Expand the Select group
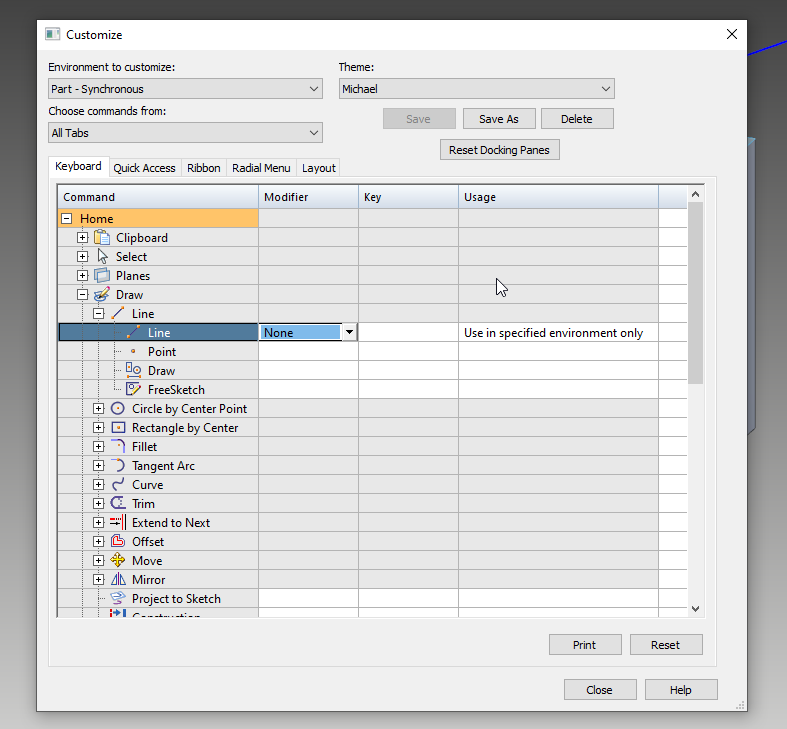The width and height of the screenshot is (787, 729). 83,257
